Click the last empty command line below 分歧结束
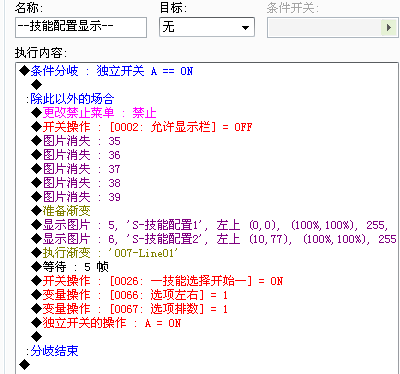 [x=25, y=365]
